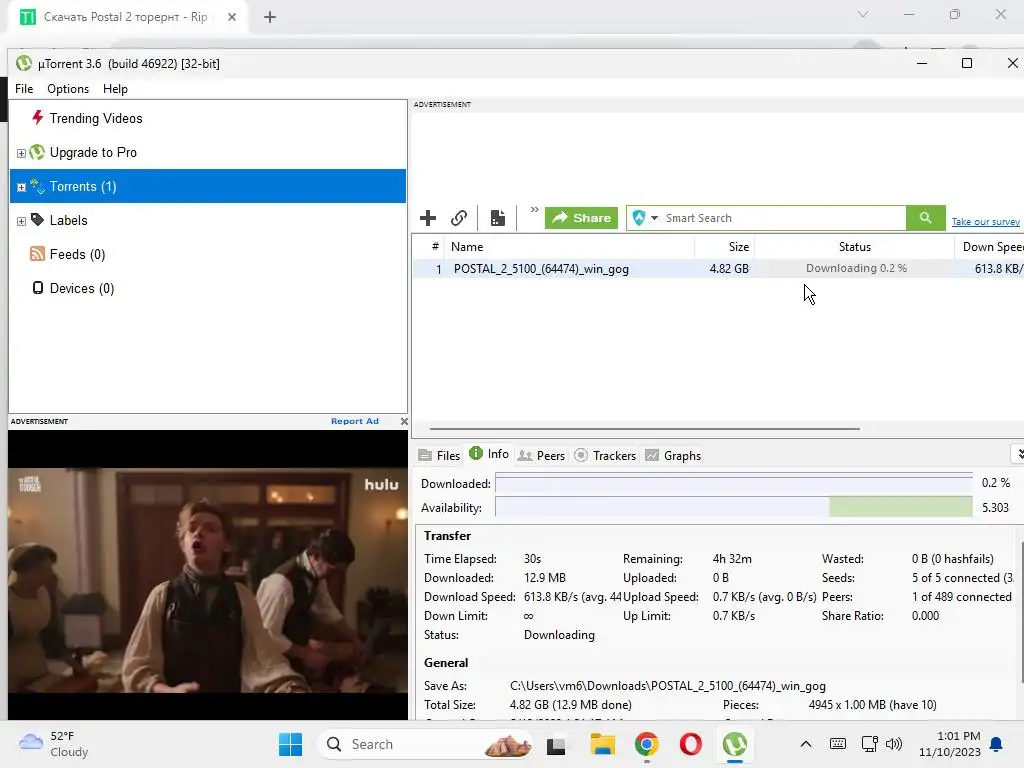Click the green Share button
The height and width of the screenshot is (768, 1024).
pos(581,218)
